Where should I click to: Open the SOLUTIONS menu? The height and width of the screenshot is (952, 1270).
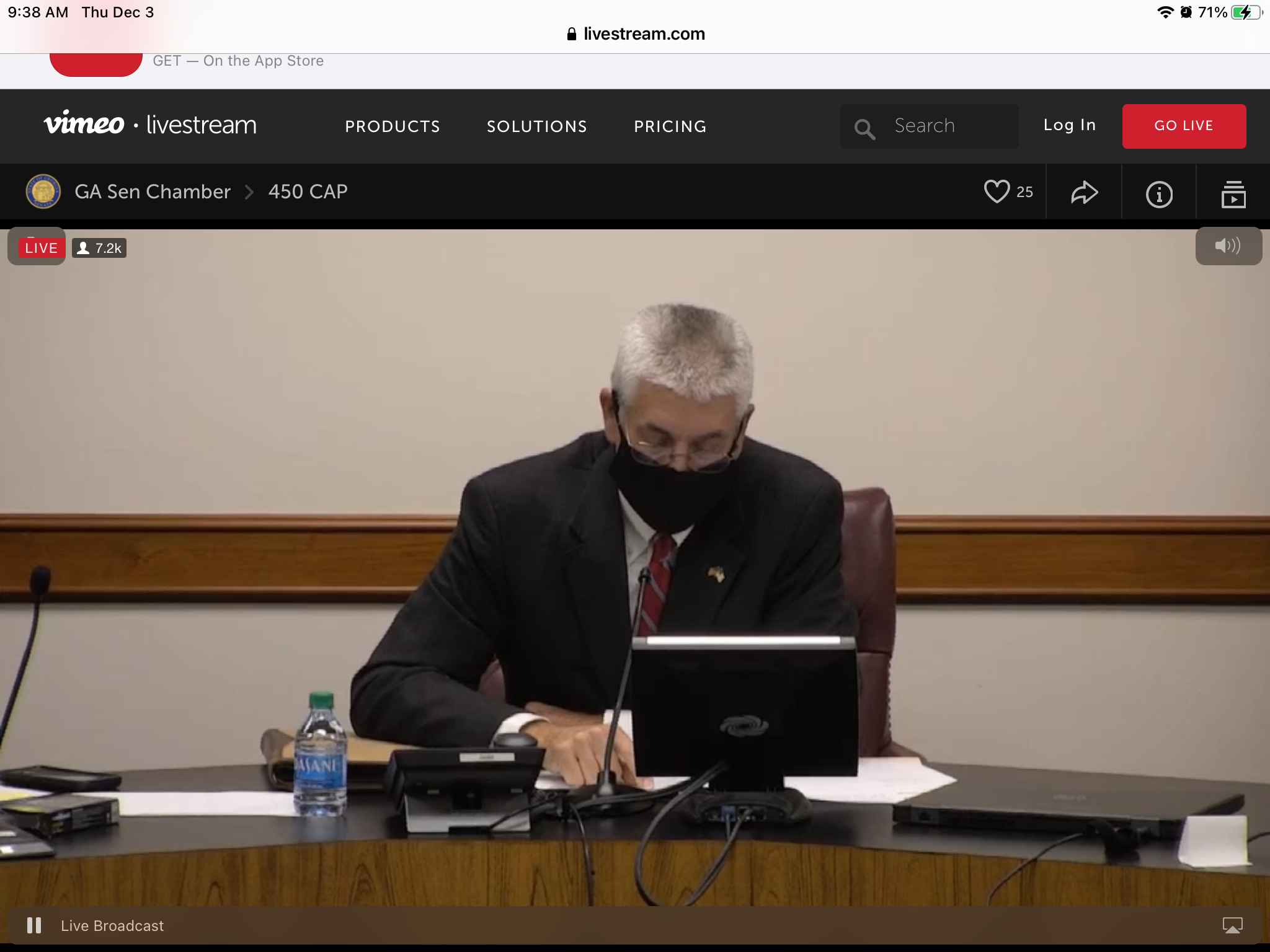click(x=537, y=126)
